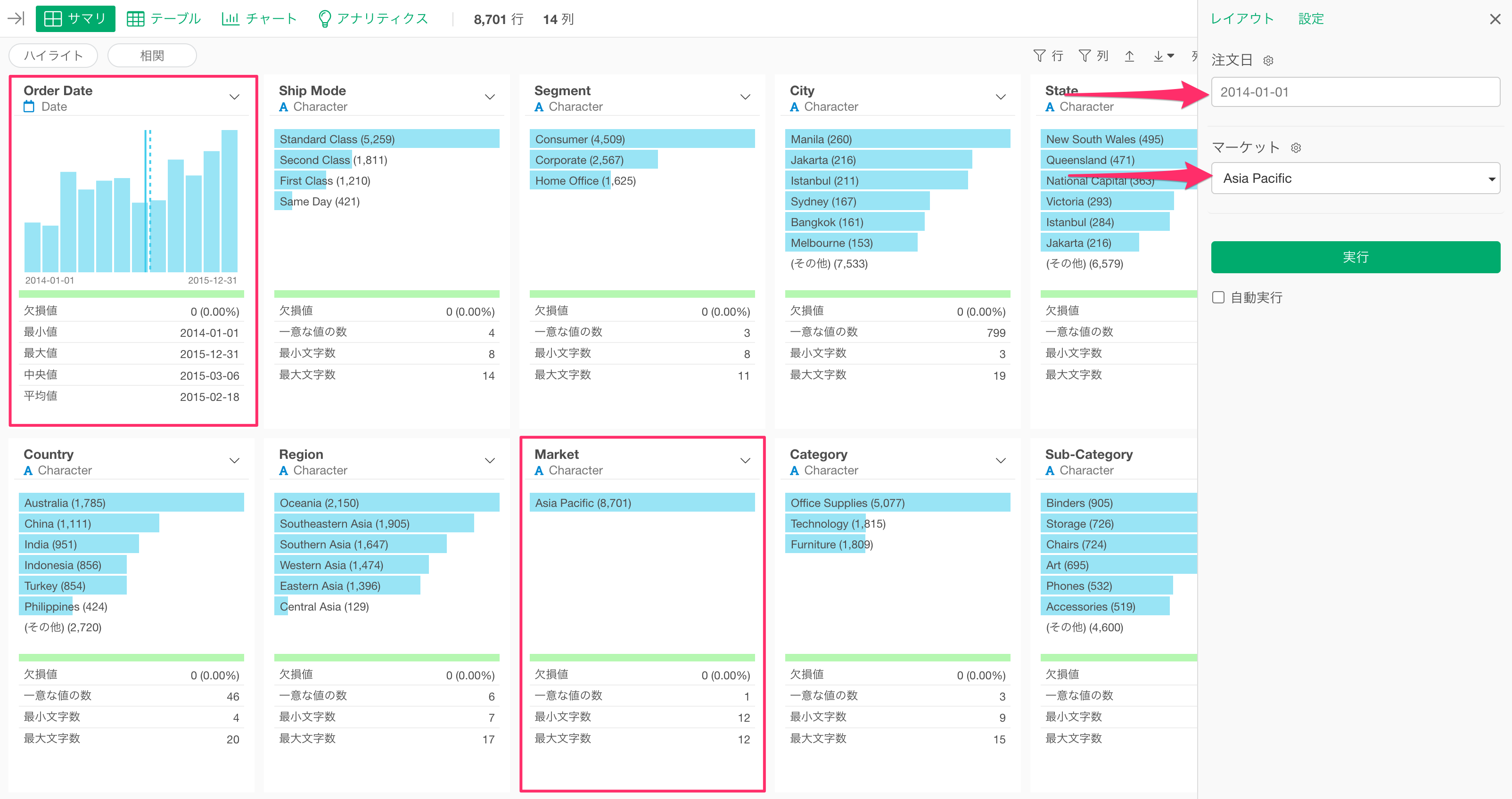Click the '14 列' column count
Image resolution: width=1512 pixels, height=799 pixels.
558,19
